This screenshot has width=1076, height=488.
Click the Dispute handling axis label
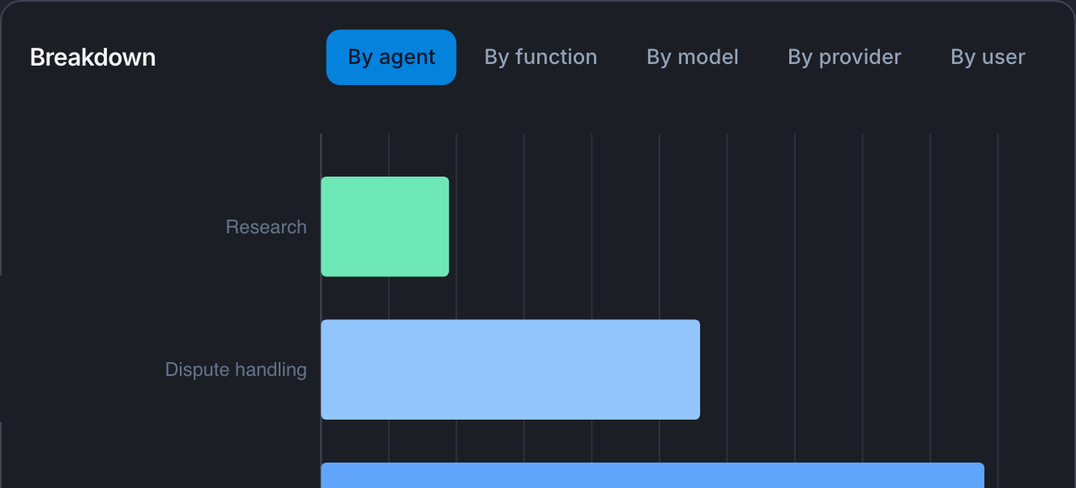[x=236, y=369]
